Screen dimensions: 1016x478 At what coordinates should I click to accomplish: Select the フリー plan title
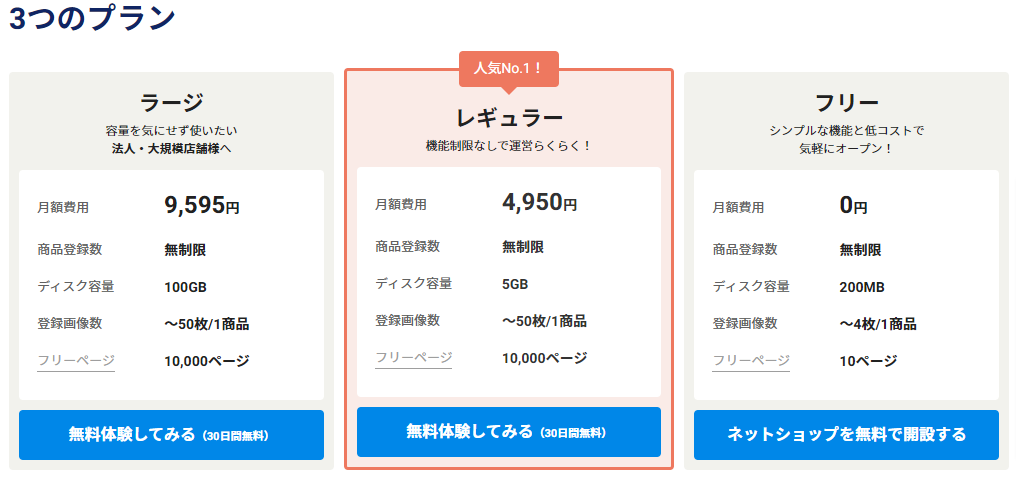(x=846, y=102)
